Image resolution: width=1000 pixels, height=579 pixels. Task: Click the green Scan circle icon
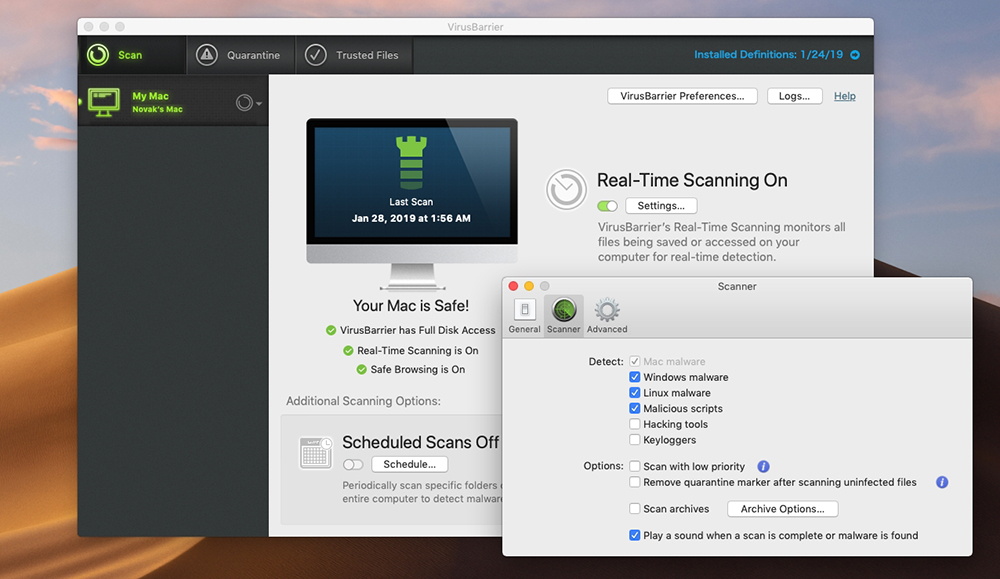[98, 55]
